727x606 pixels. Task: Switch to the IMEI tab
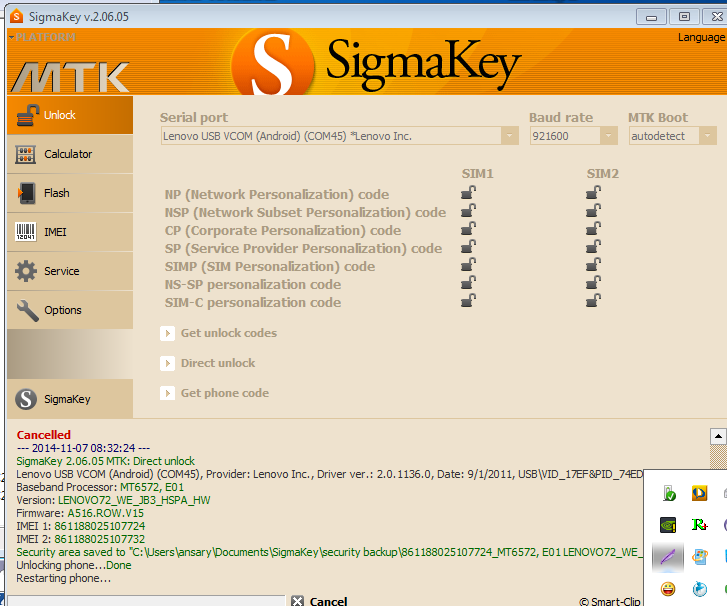(x=70, y=232)
